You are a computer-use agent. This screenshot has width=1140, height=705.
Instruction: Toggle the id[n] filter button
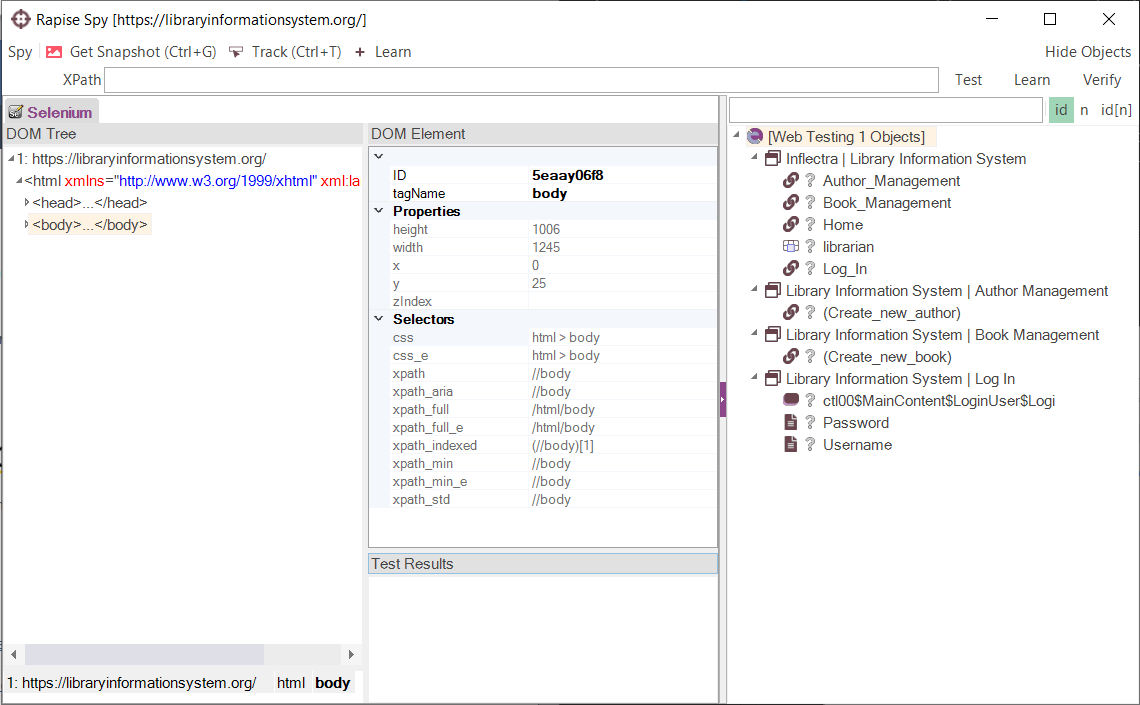[x=1116, y=110]
